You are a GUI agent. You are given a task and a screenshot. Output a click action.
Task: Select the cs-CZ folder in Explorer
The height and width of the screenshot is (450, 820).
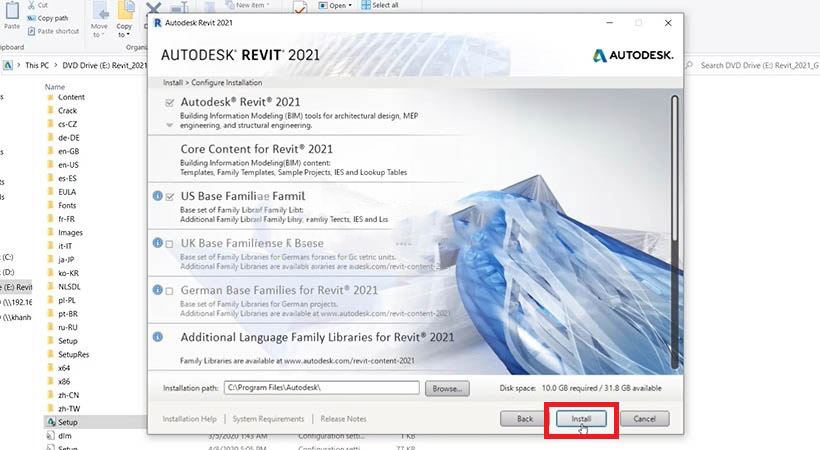[67, 125]
